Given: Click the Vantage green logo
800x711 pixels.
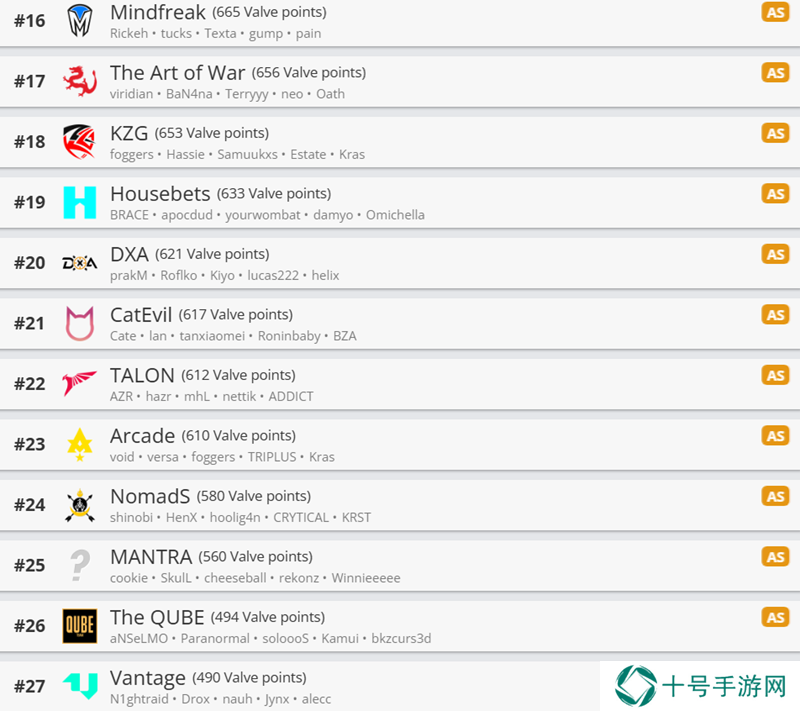Looking at the screenshot, I should point(80,686).
